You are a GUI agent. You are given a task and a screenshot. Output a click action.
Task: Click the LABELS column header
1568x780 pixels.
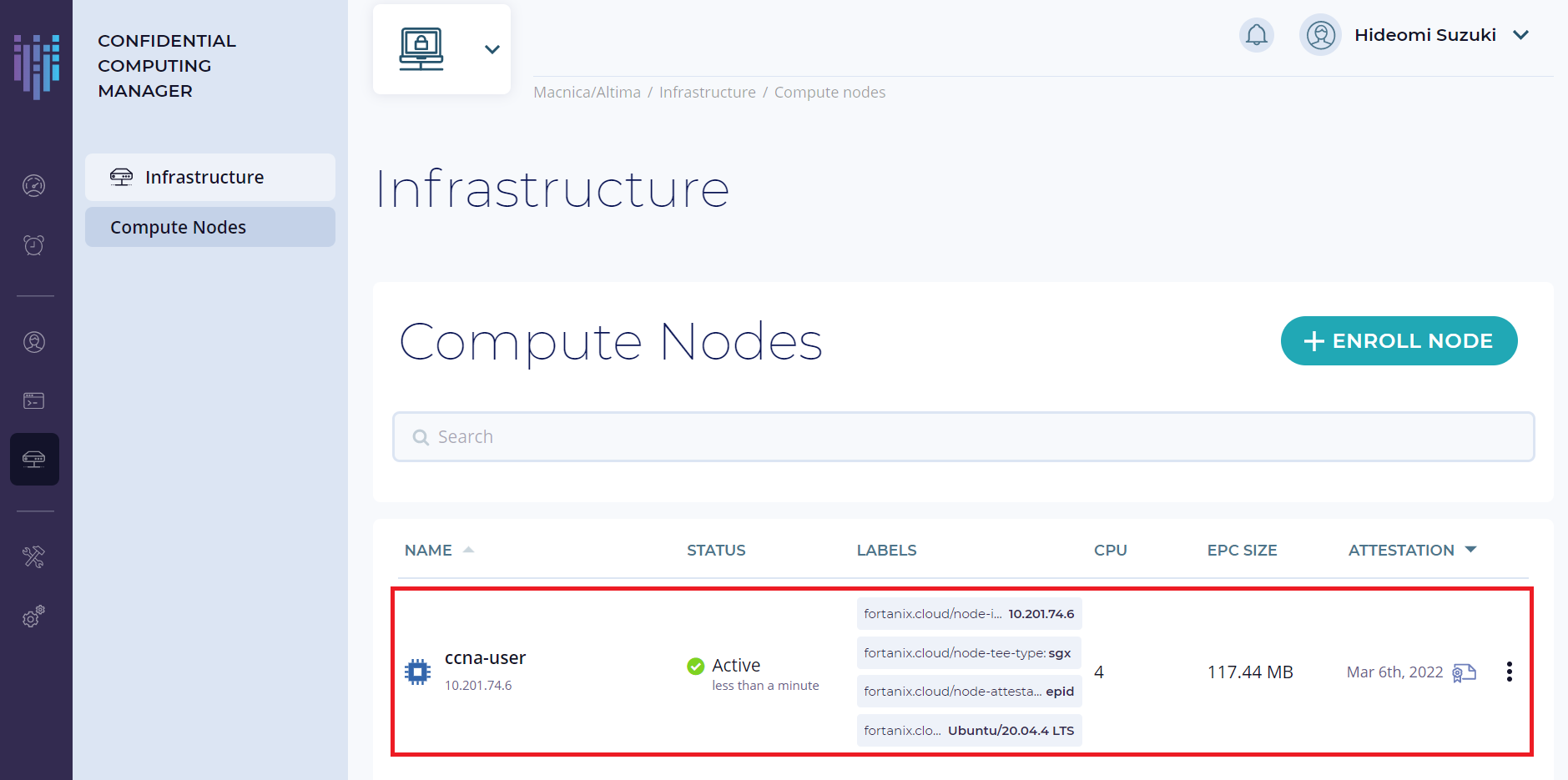[887, 550]
